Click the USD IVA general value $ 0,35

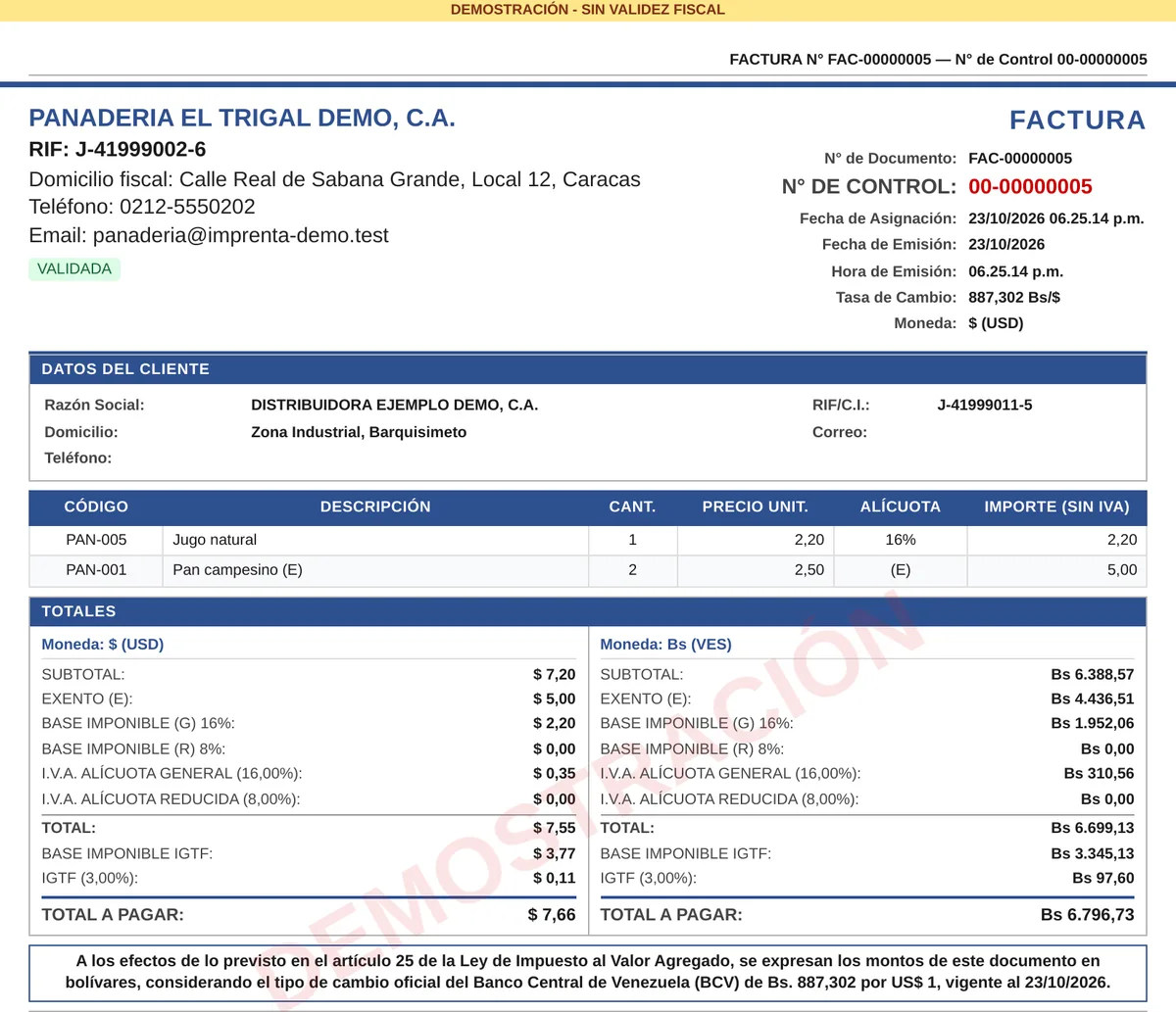(x=555, y=774)
